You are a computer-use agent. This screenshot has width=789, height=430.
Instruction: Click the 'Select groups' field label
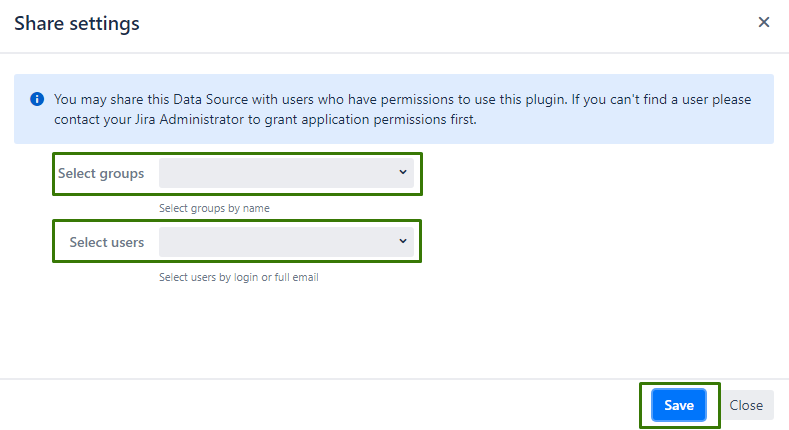coord(101,173)
